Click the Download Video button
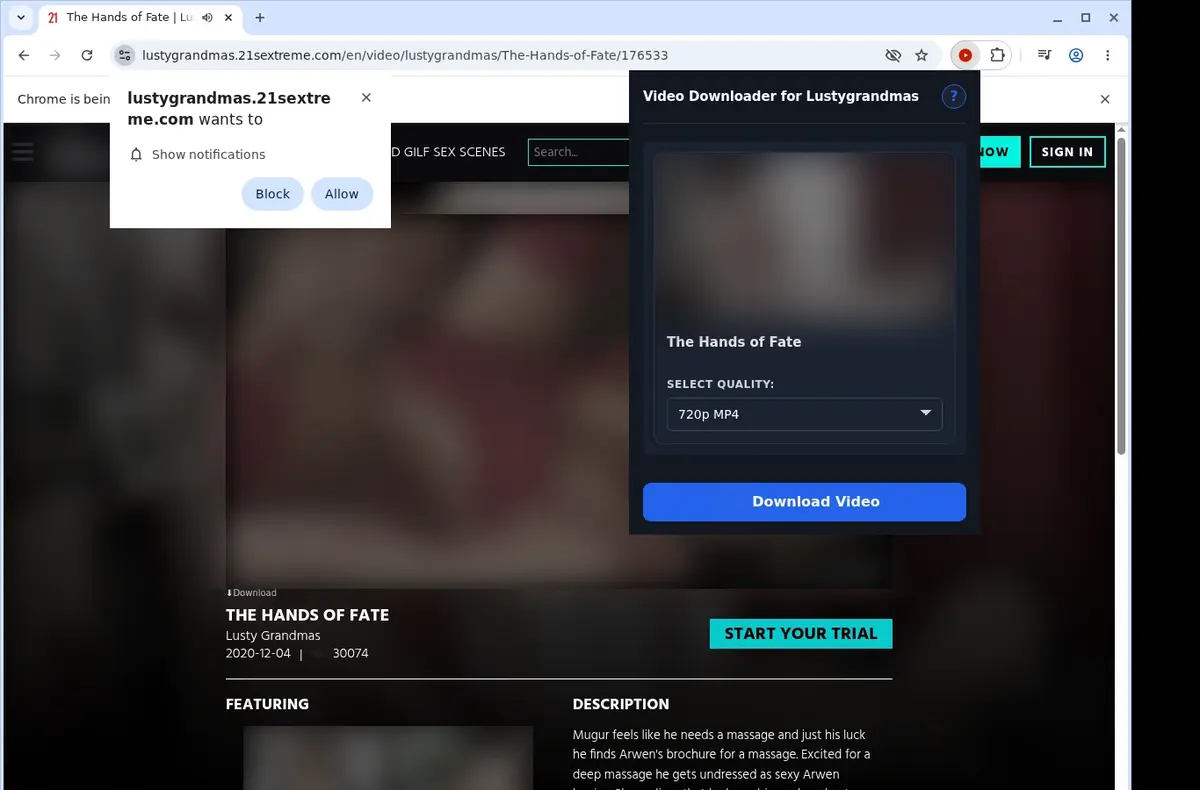The image size is (1200, 790). click(x=804, y=502)
